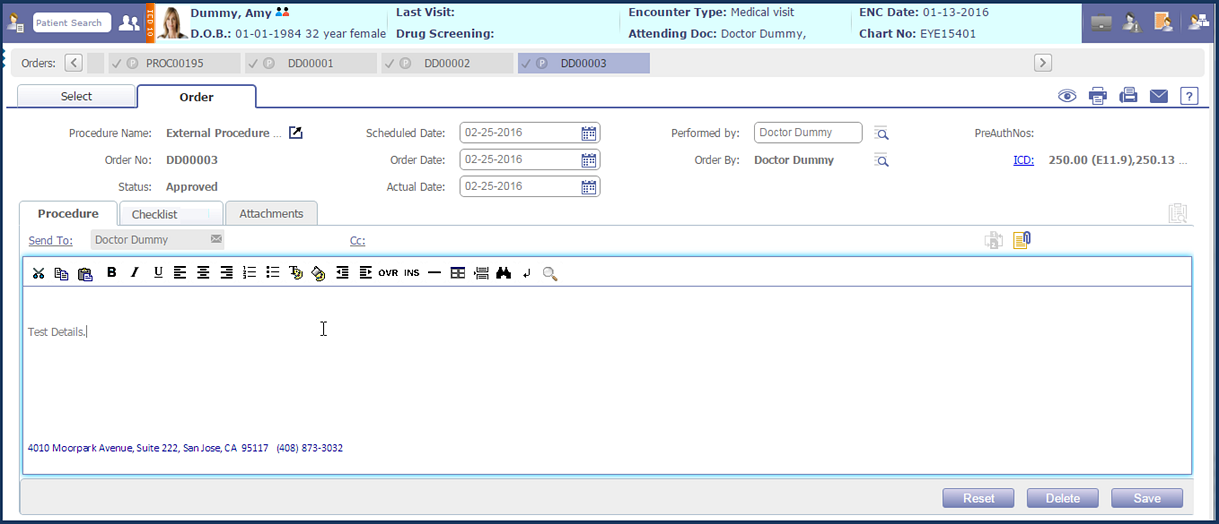Apply numbered list formatting
1219x524 pixels.
pyautogui.click(x=250, y=273)
